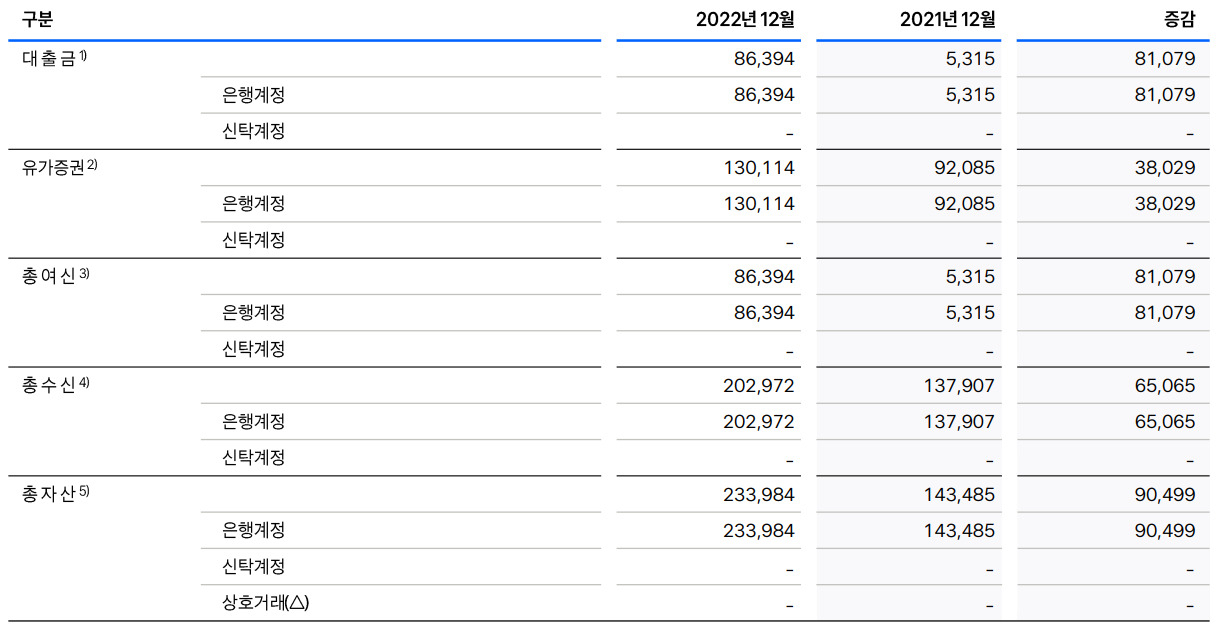Select 5,315 in the 총여신 total row
The width and height of the screenshot is (1221, 627).
(x=971, y=277)
